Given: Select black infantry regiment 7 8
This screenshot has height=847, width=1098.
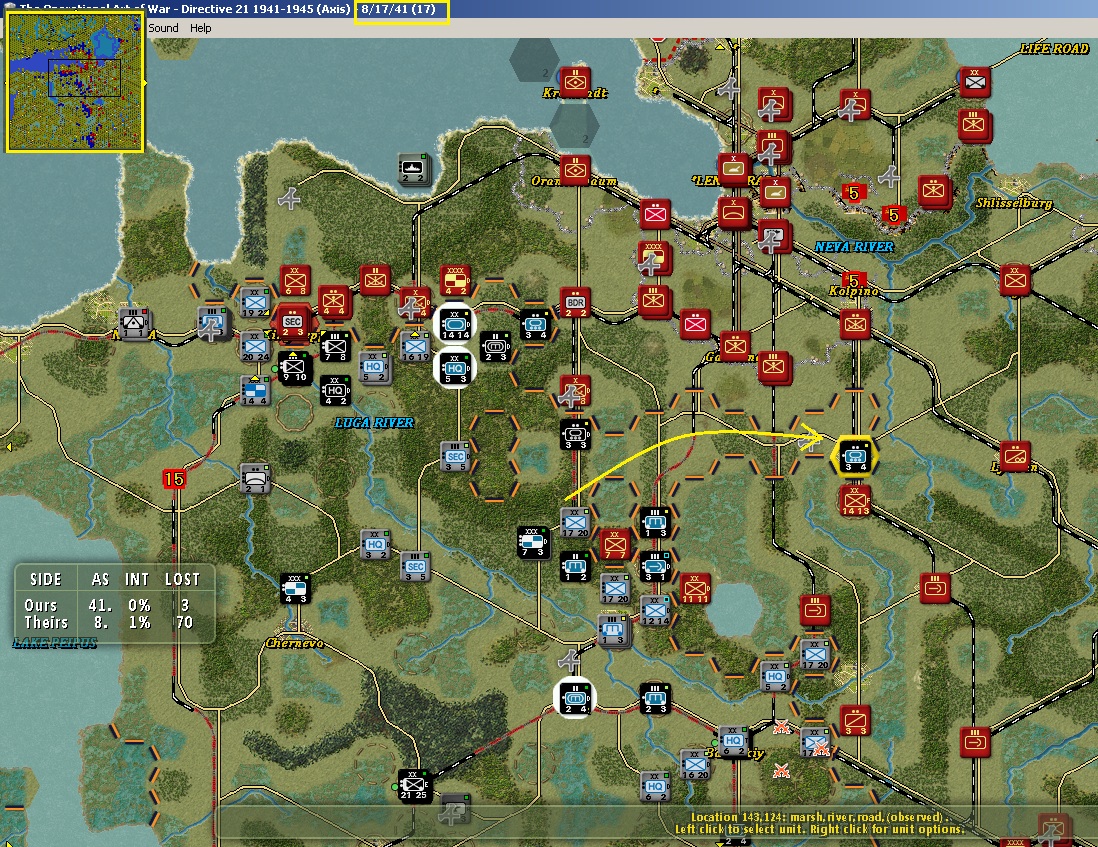Looking at the screenshot, I should point(335,346).
